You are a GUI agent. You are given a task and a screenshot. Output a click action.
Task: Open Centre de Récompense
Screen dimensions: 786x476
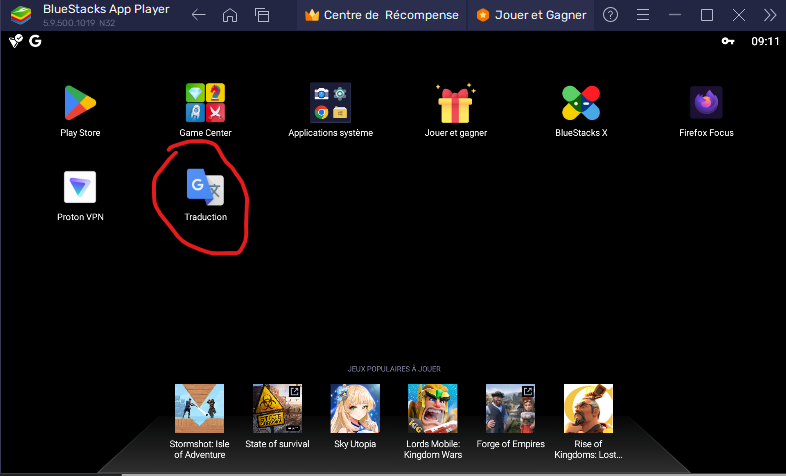coord(381,15)
